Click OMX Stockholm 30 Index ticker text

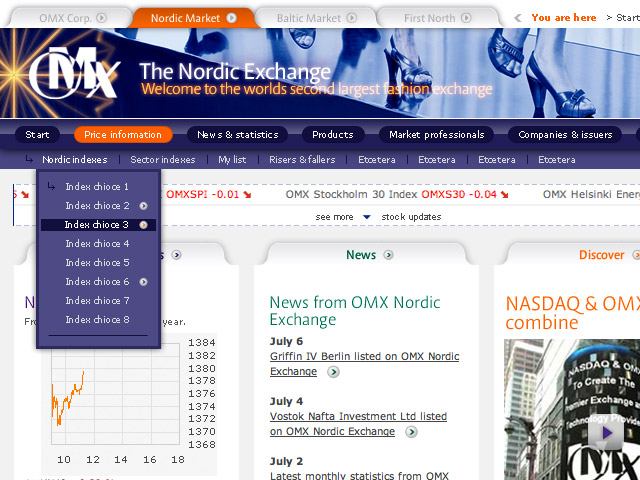point(351,195)
